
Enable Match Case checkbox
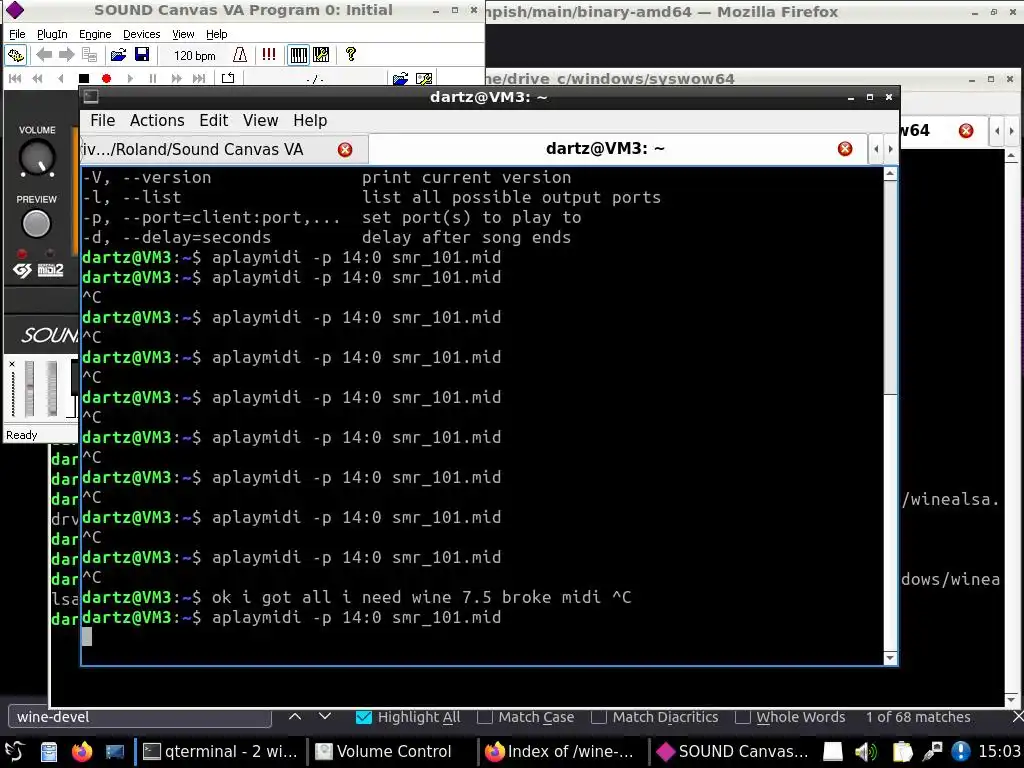tap(485, 717)
